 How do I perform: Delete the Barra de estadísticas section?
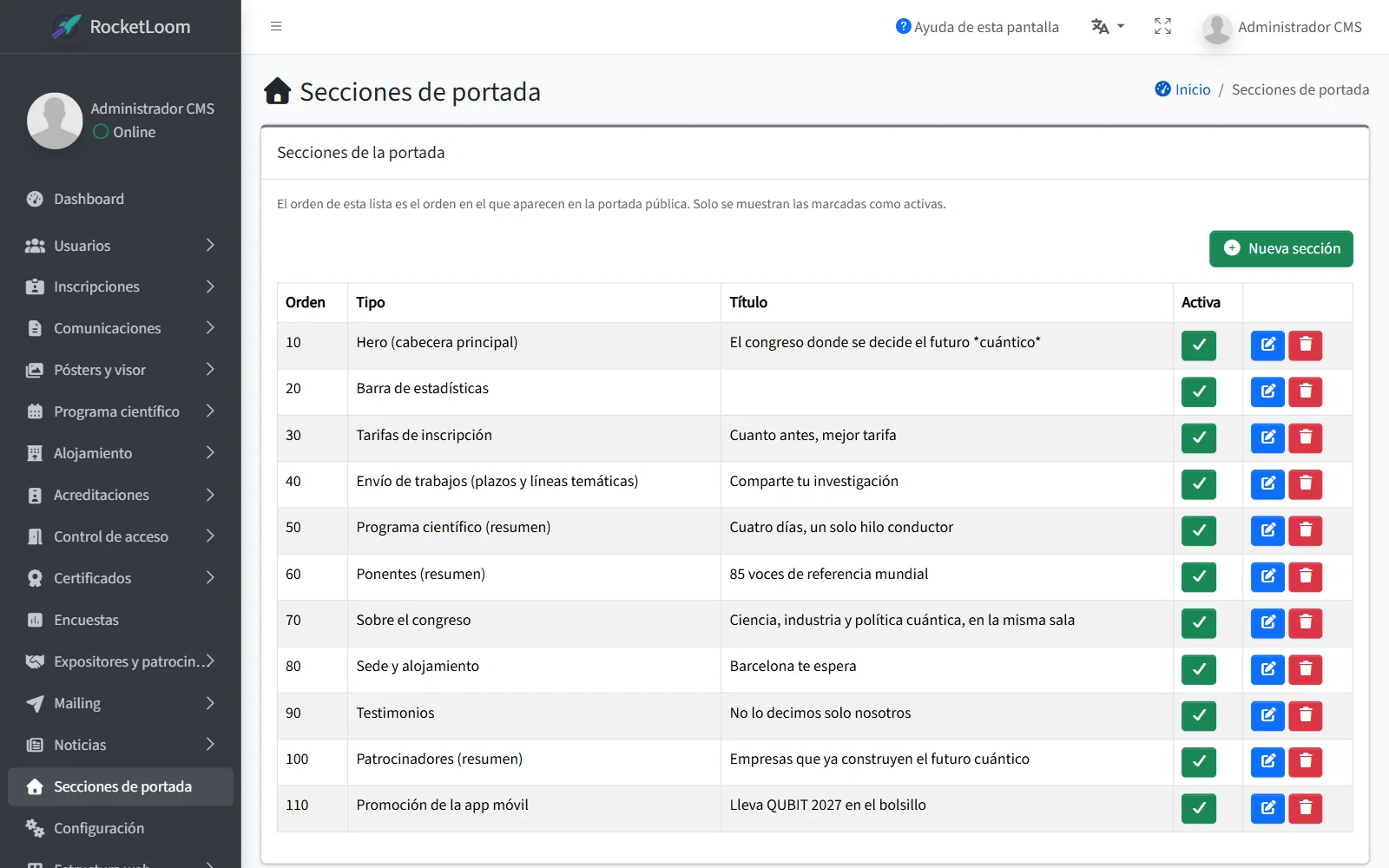[x=1306, y=391]
